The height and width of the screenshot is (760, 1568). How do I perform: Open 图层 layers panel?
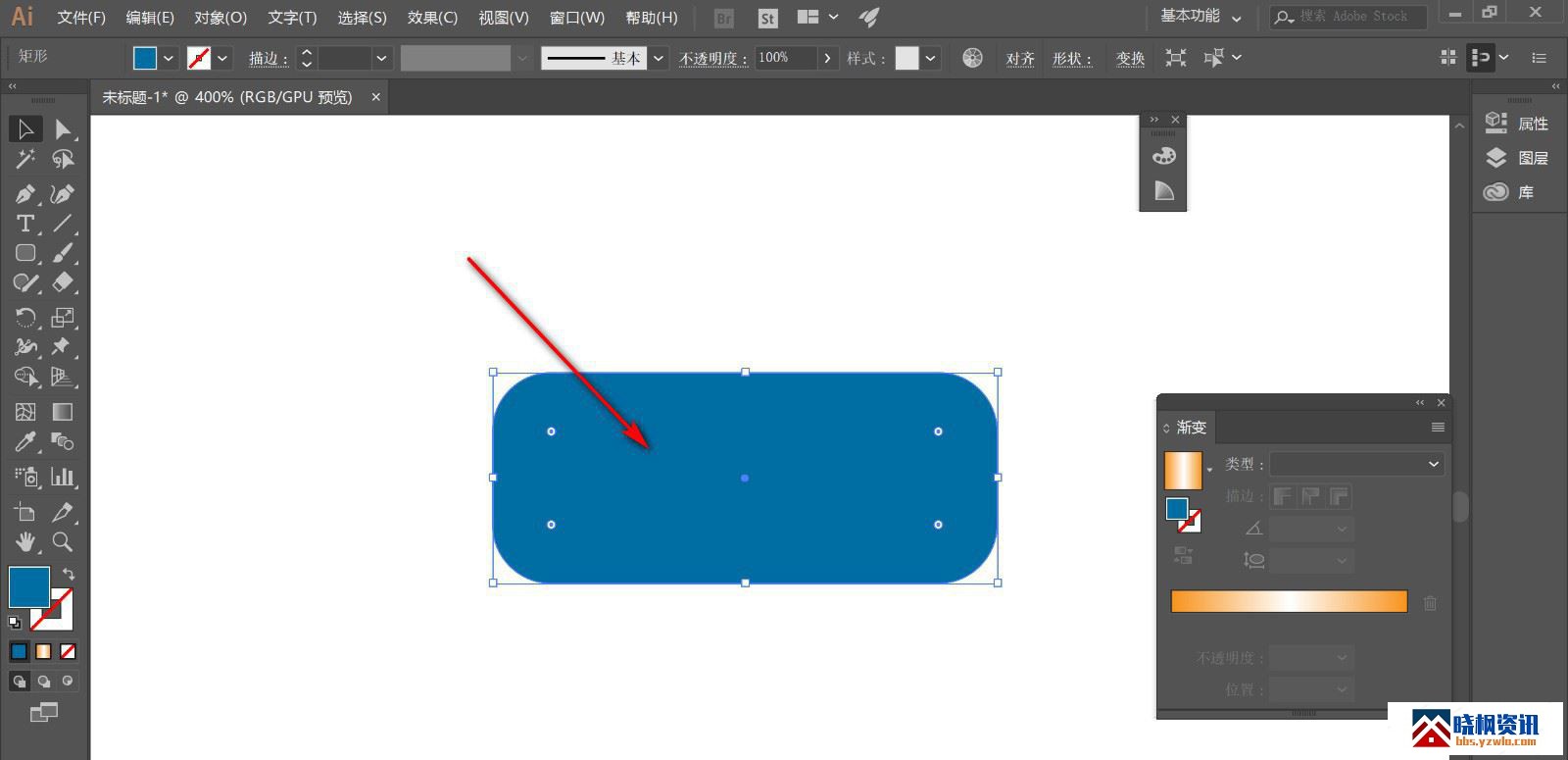[1517, 158]
